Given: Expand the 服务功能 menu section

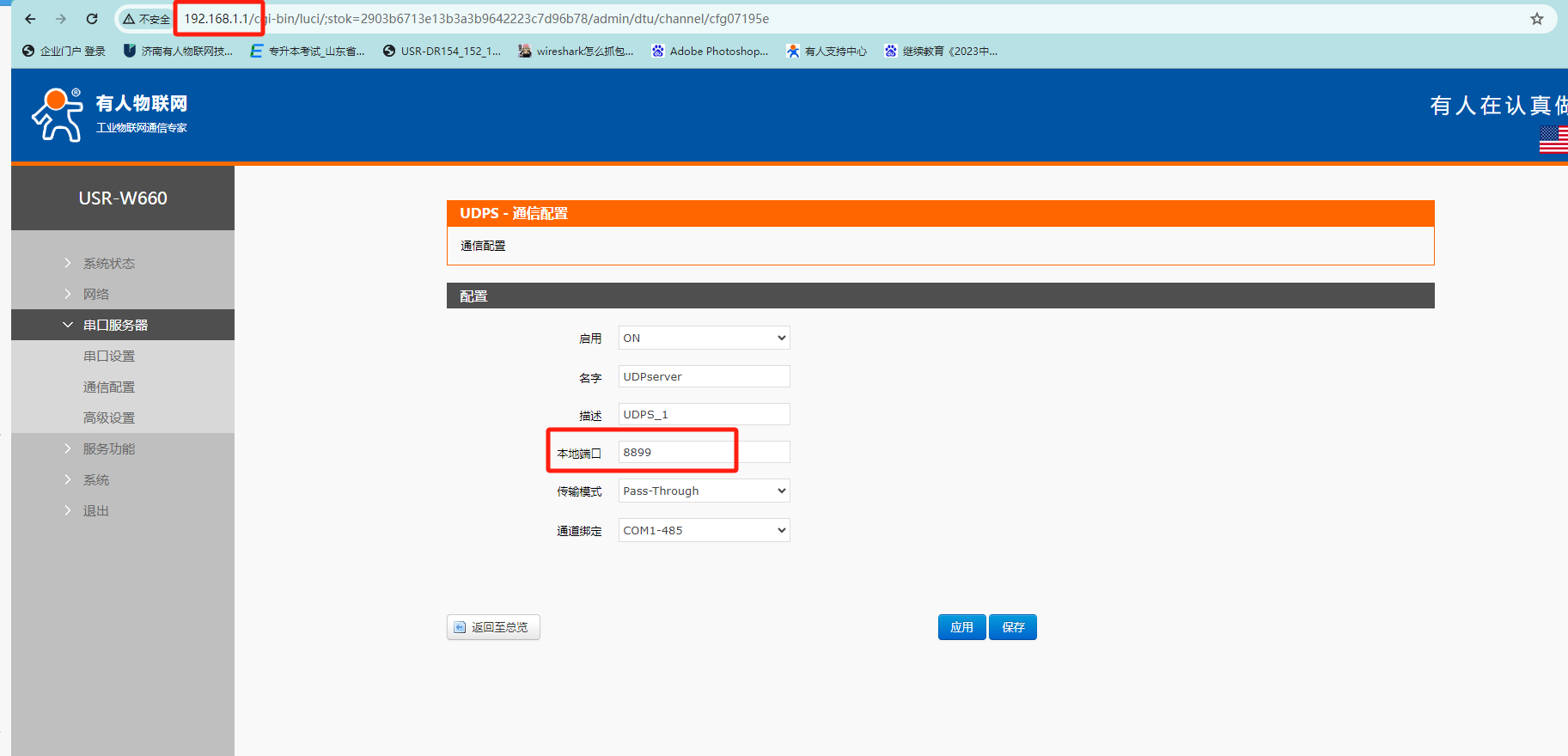Looking at the screenshot, I should pos(109,448).
